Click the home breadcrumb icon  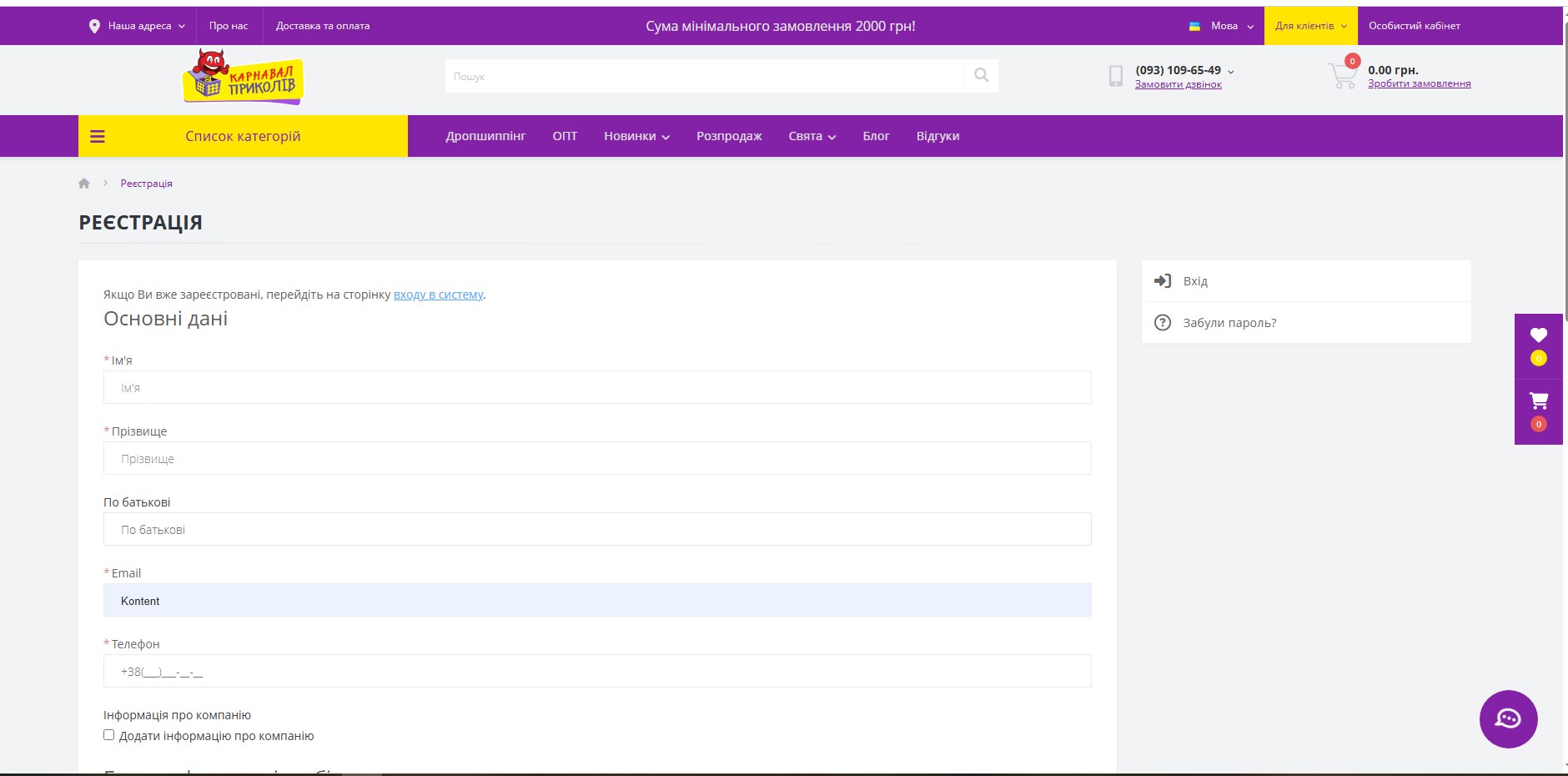(84, 184)
